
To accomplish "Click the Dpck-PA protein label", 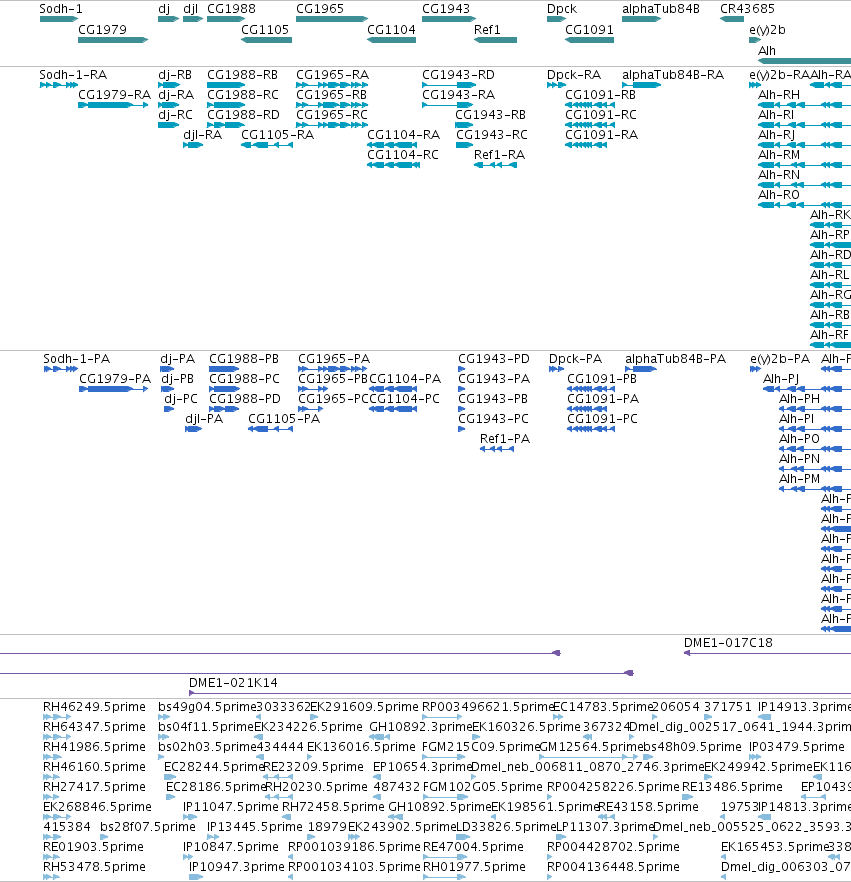I will [575, 359].
